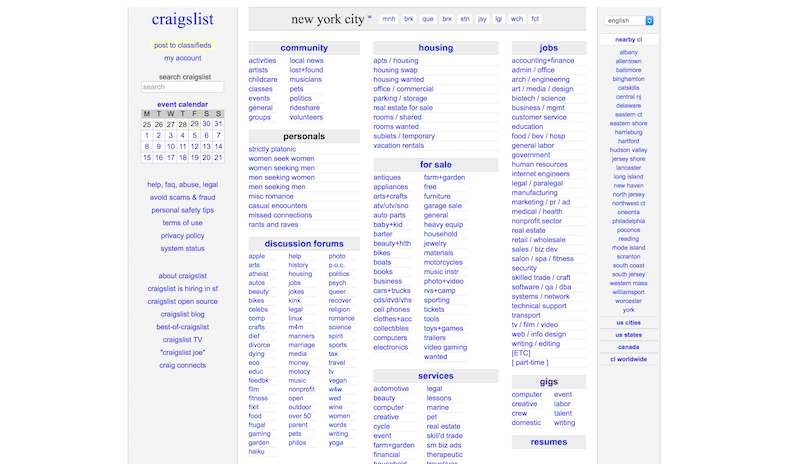Screen dimensions: 800x464
Task: Open the services section header
Action: pyautogui.click(x=436, y=376)
